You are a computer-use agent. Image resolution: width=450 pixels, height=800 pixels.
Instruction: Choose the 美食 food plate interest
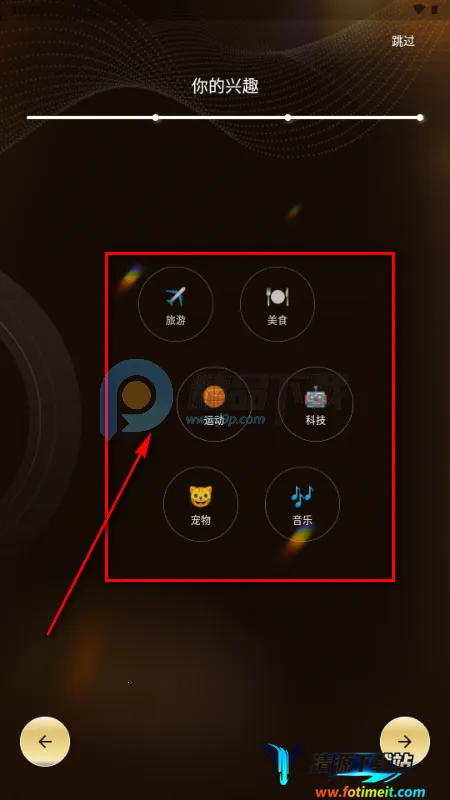pos(278,304)
